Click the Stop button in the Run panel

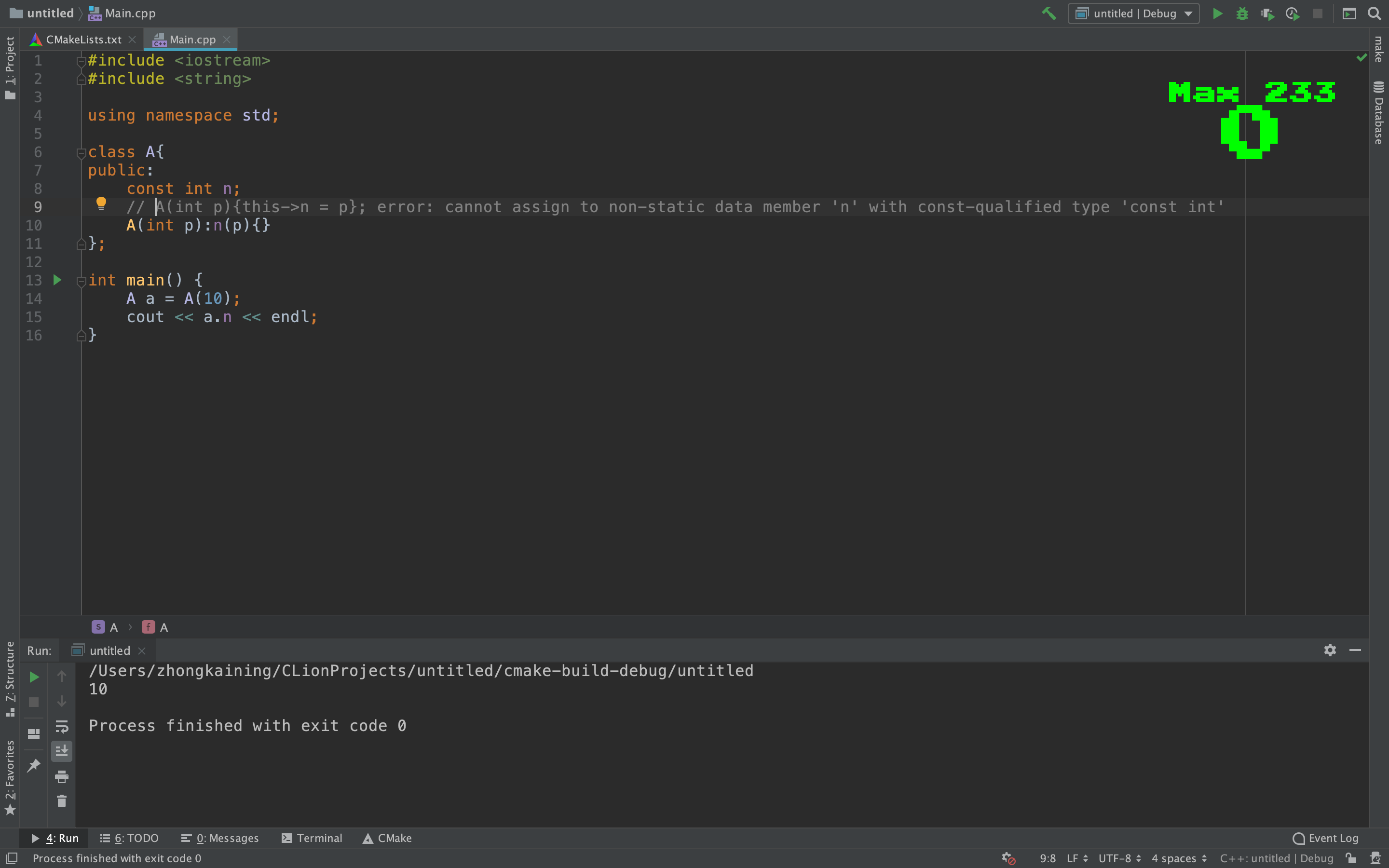(x=34, y=702)
